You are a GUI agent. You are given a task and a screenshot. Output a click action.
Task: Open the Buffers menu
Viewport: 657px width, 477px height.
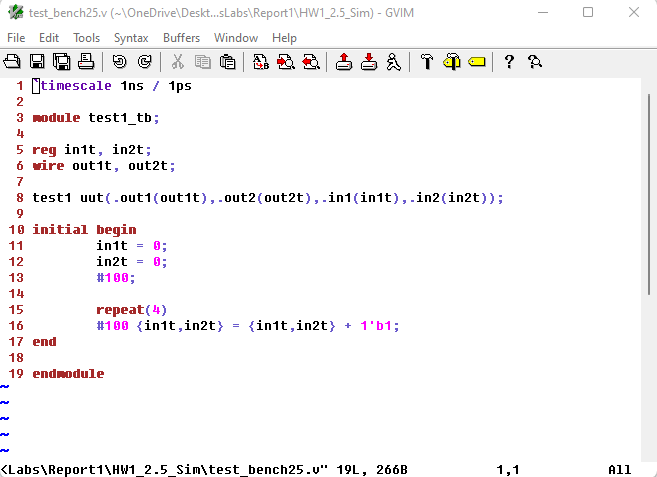(x=181, y=38)
